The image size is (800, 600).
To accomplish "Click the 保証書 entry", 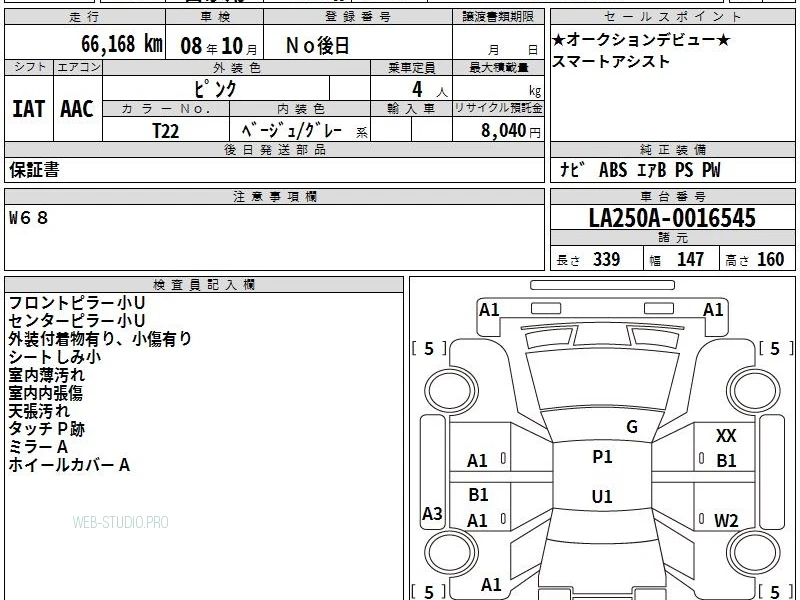I will [34, 170].
